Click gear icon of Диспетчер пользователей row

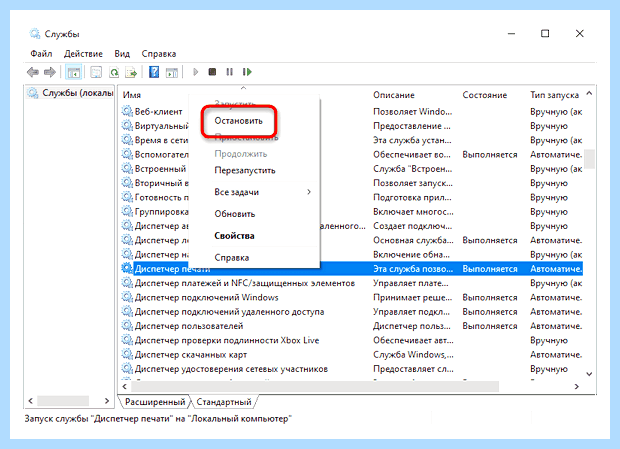point(127,326)
